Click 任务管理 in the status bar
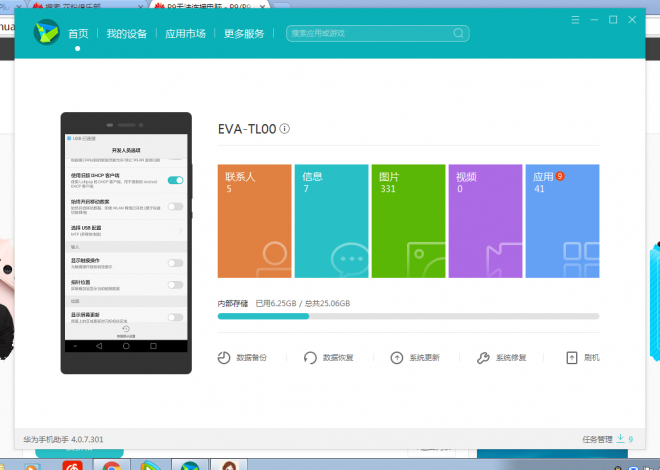 [597, 439]
